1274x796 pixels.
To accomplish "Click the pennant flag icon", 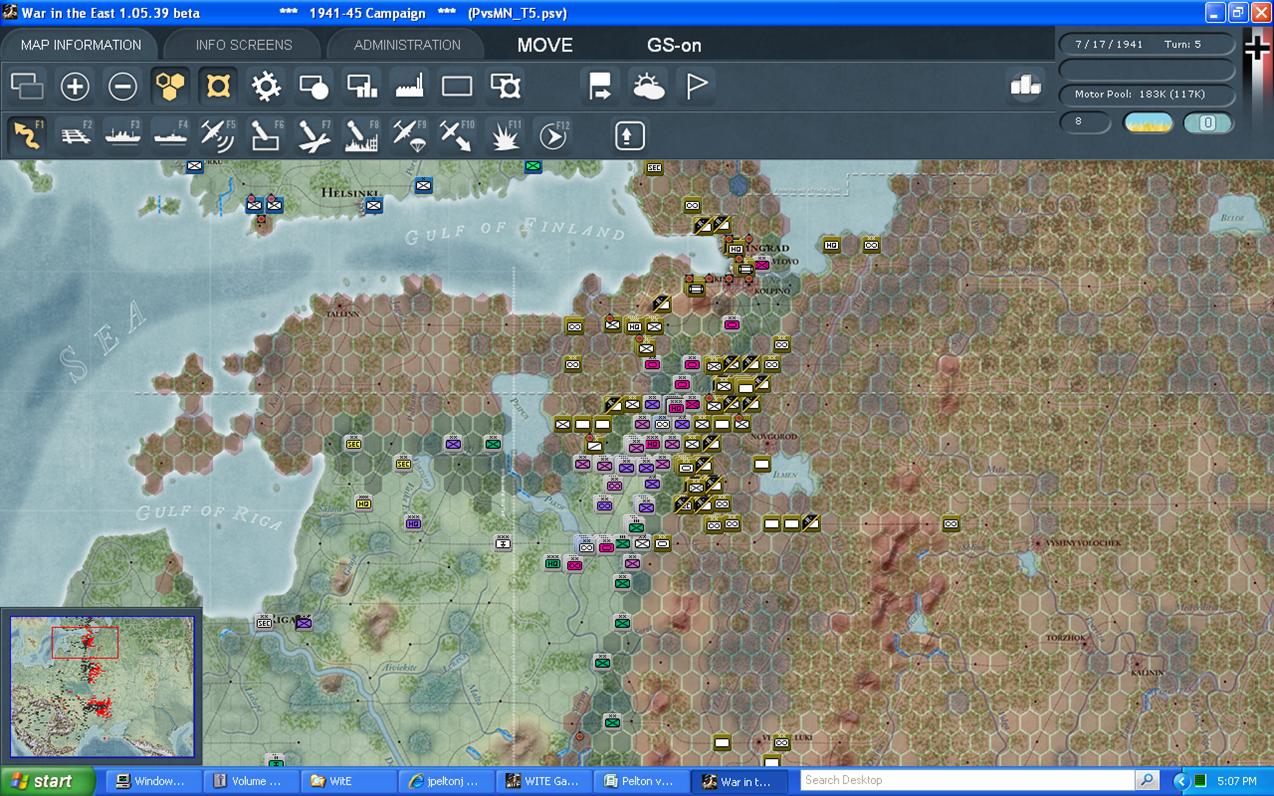I will tap(696, 86).
